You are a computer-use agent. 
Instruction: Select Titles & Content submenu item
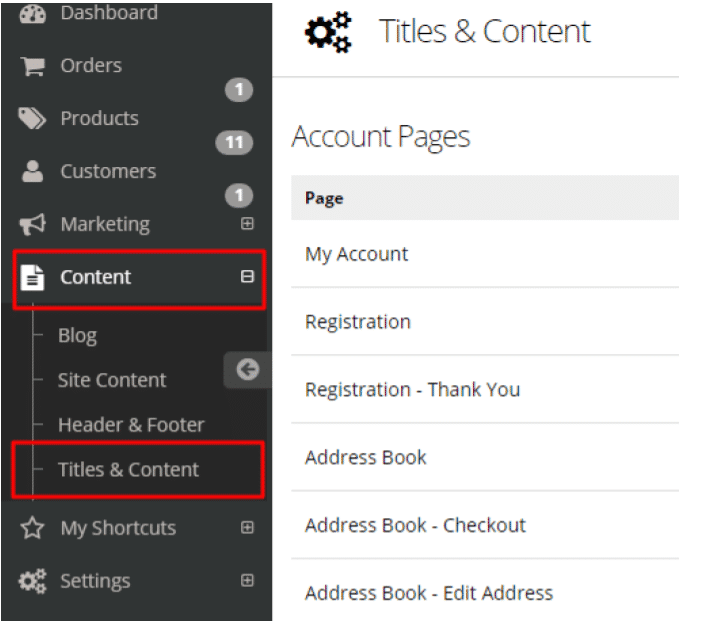(x=128, y=469)
